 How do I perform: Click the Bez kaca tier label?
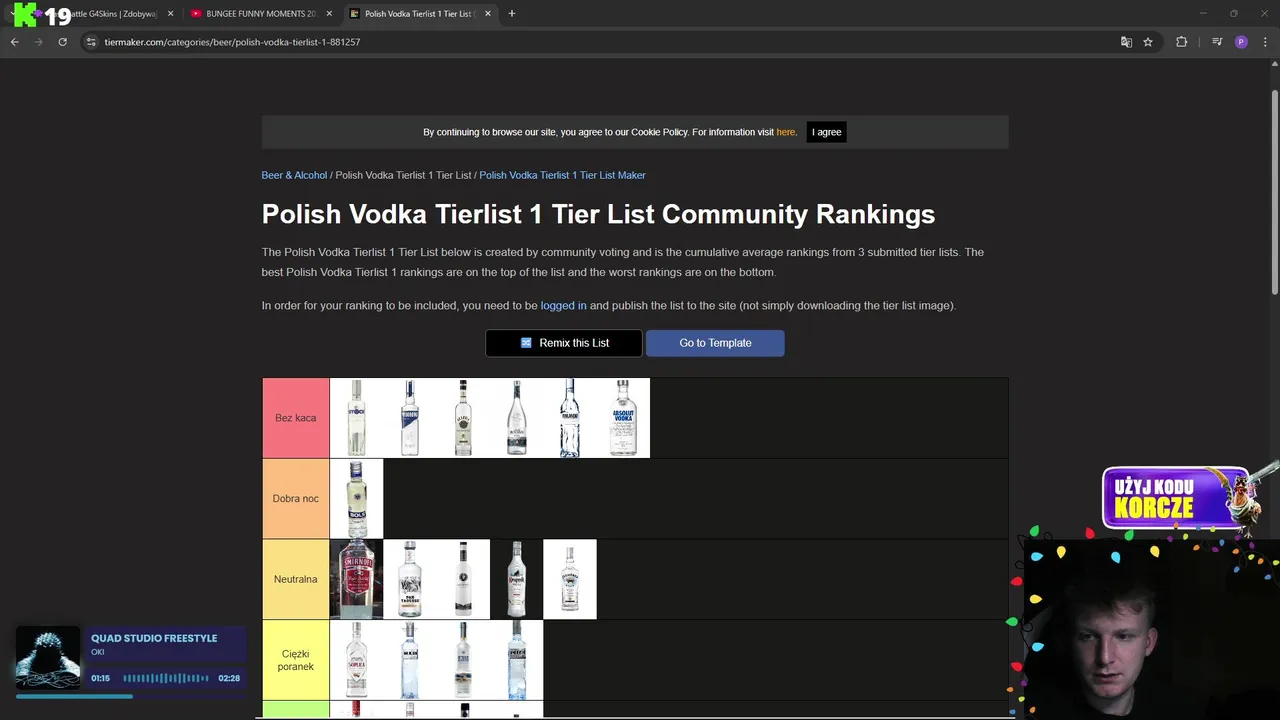(296, 418)
